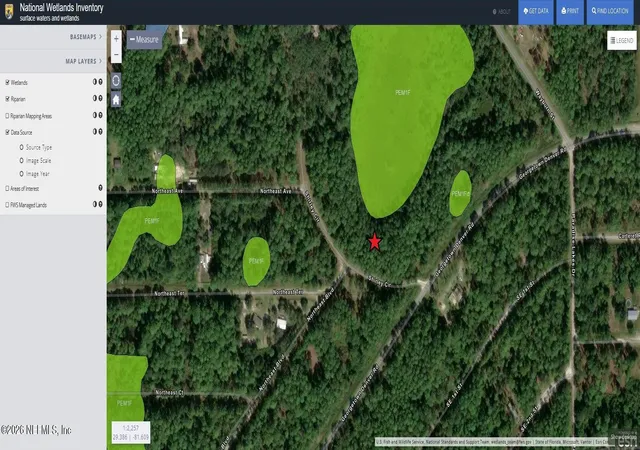Click the home extent icon
Image resolution: width=640 pixels, height=450 pixels.
116,99
